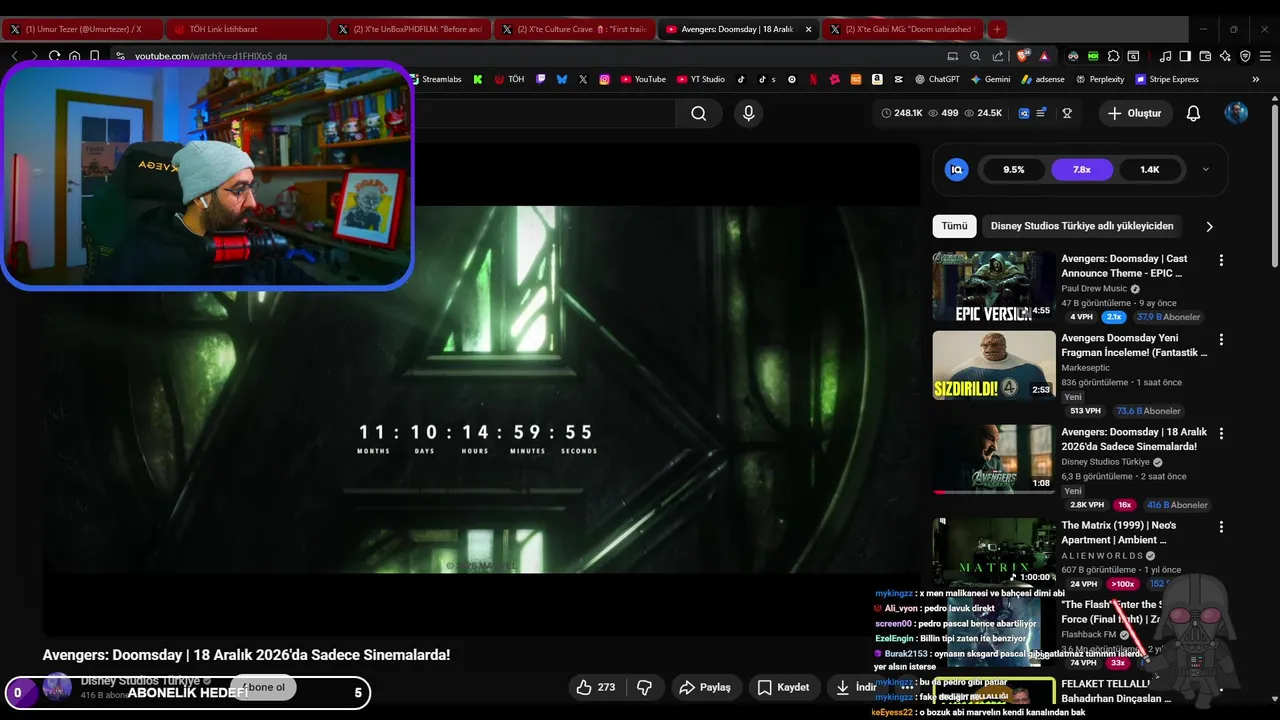
Task: Open the Instagram bookmark icon
Action: [604, 79]
